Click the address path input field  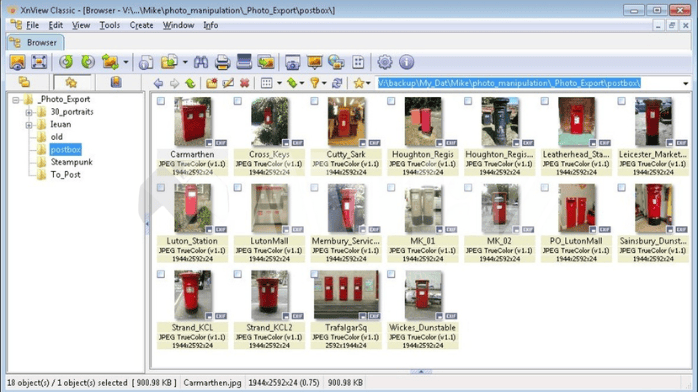point(528,83)
